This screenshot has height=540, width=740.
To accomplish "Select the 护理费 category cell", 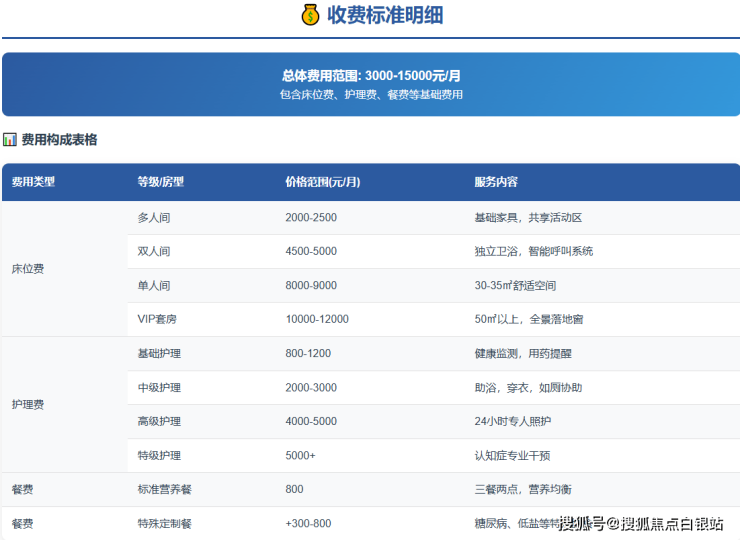I will tap(28, 405).
